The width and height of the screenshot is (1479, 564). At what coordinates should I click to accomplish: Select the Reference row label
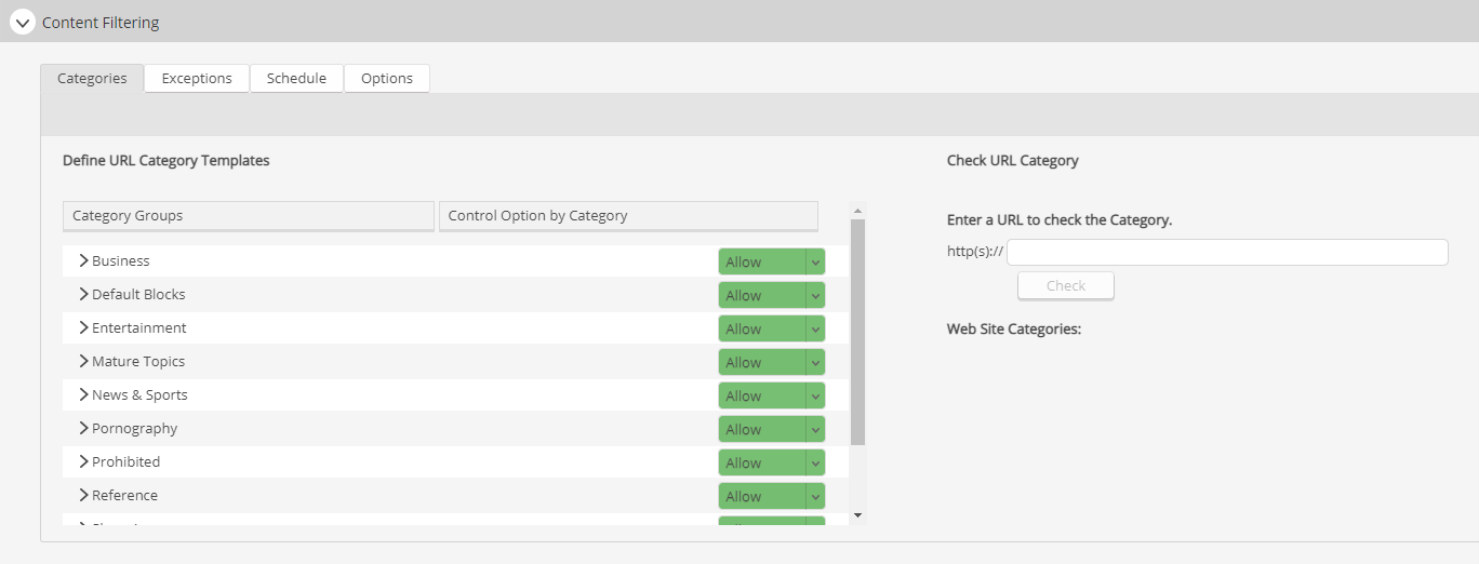125,495
